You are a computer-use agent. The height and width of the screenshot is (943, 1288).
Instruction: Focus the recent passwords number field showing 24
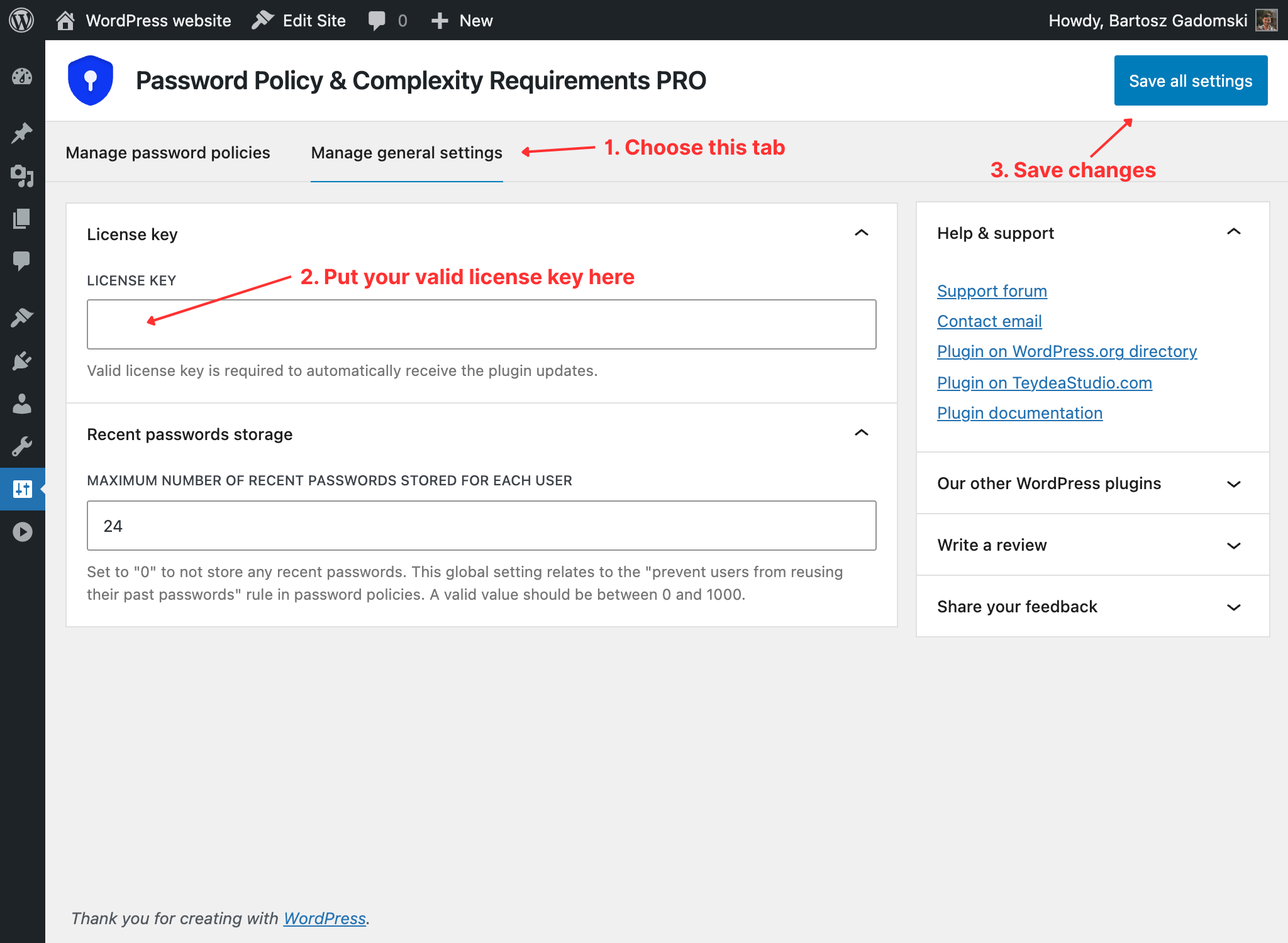[x=481, y=526]
